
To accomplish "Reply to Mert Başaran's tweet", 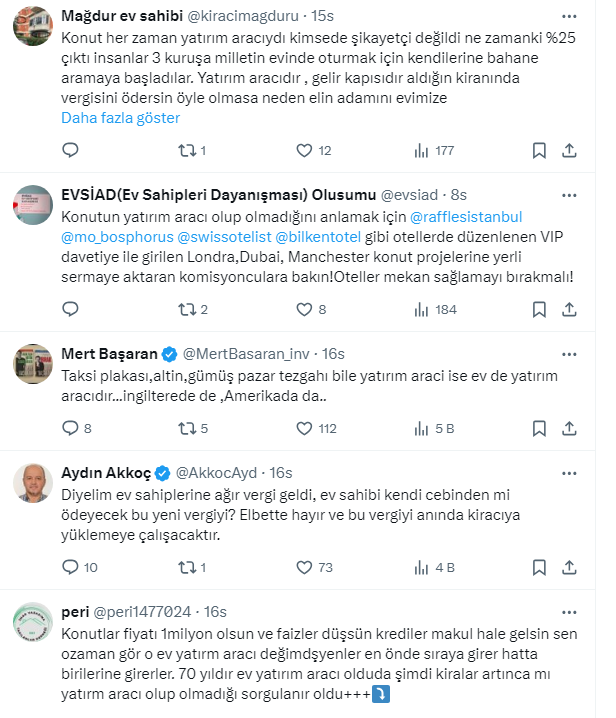I will coord(70,428).
